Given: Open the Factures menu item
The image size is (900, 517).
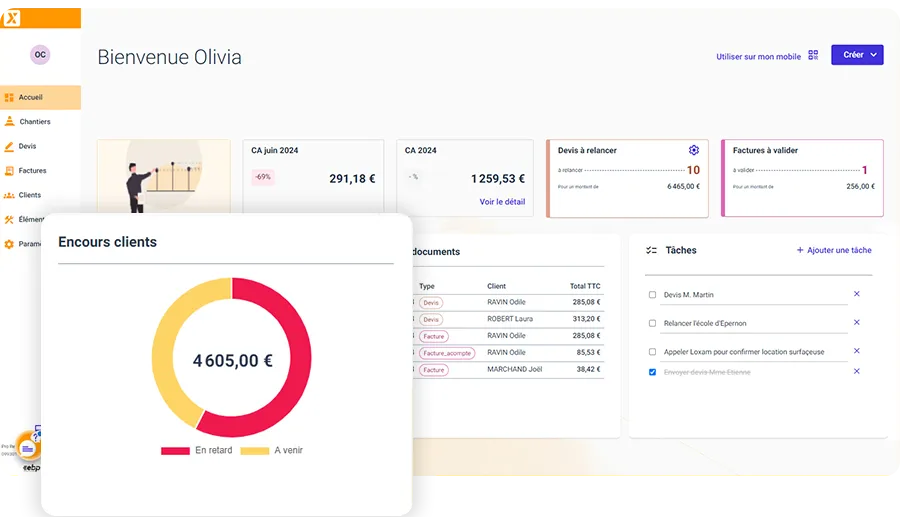Looking at the screenshot, I should [32, 171].
